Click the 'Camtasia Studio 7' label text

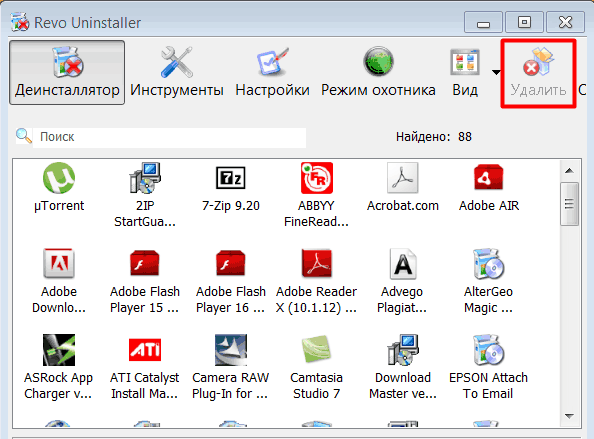[317, 386]
